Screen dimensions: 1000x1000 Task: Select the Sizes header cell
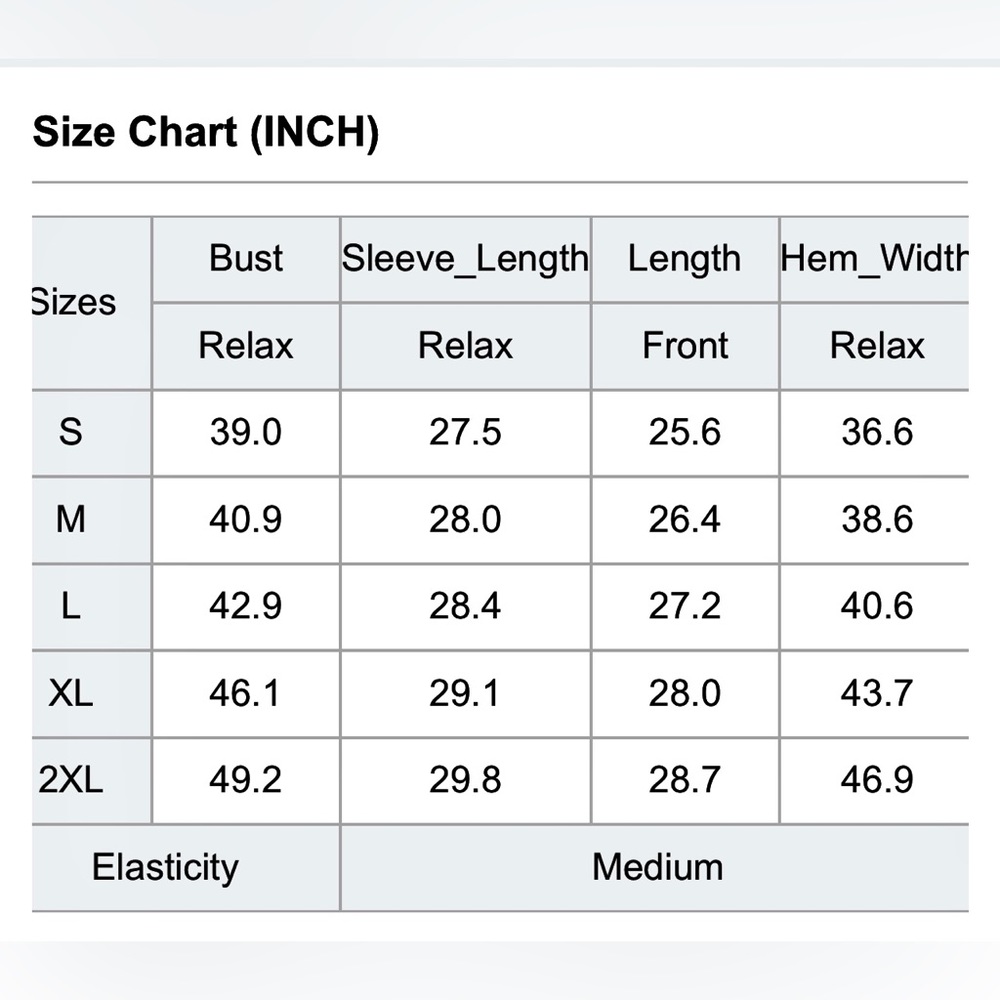(91, 303)
